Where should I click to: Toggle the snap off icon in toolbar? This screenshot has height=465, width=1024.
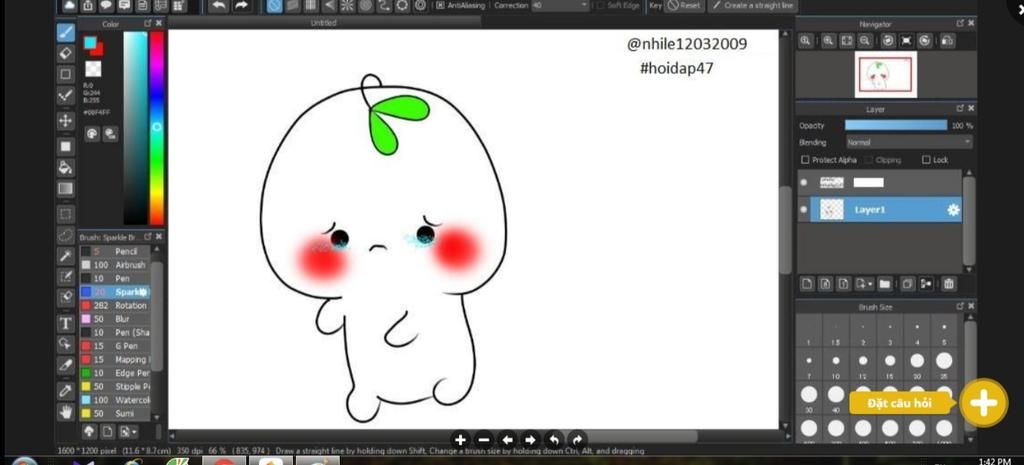(x=276, y=5)
